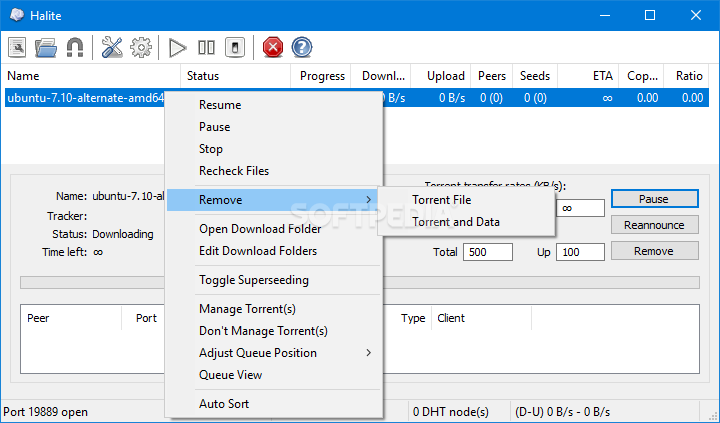Click the torrent progress bar
The height and width of the screenshot is (423, 720).
pos(360,282)
